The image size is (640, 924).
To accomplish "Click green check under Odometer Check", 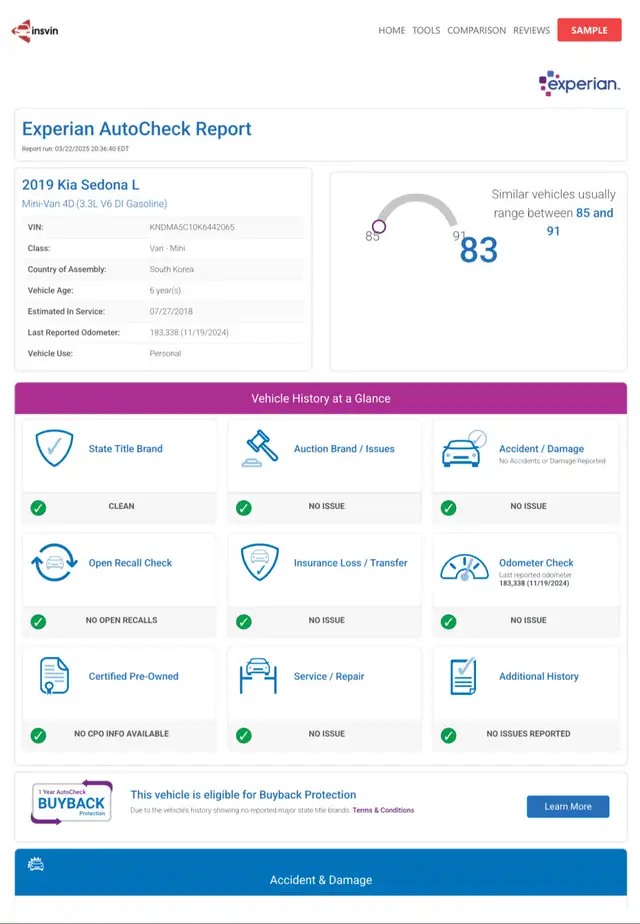I will point(448,621).
